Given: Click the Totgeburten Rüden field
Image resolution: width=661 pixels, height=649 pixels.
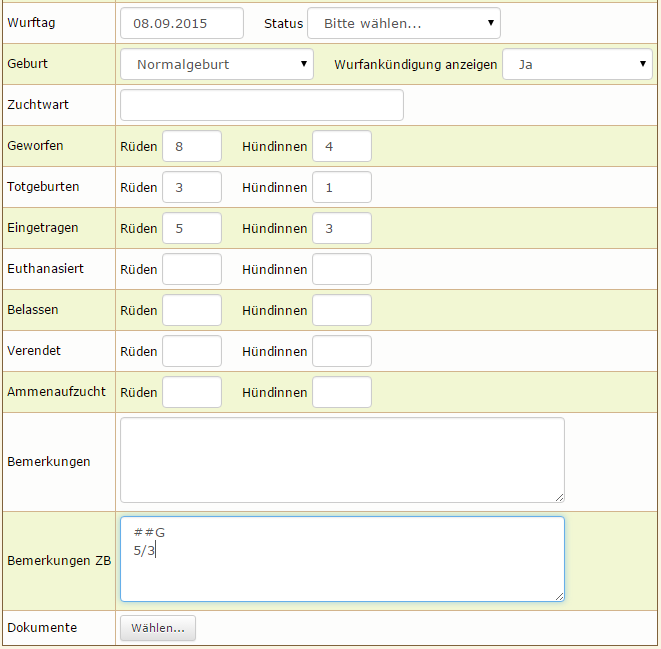Looking at the screenshot, I should [191, 187].
